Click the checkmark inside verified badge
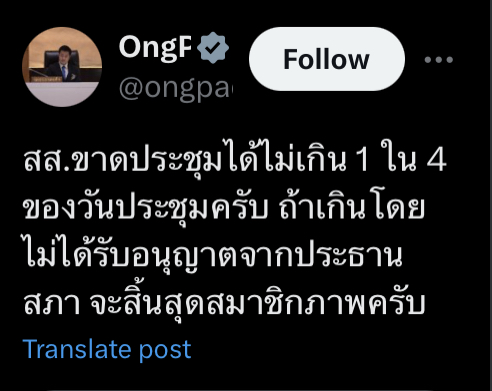The width and height of the screenshot is (492, 391). [x=213, y=47]
